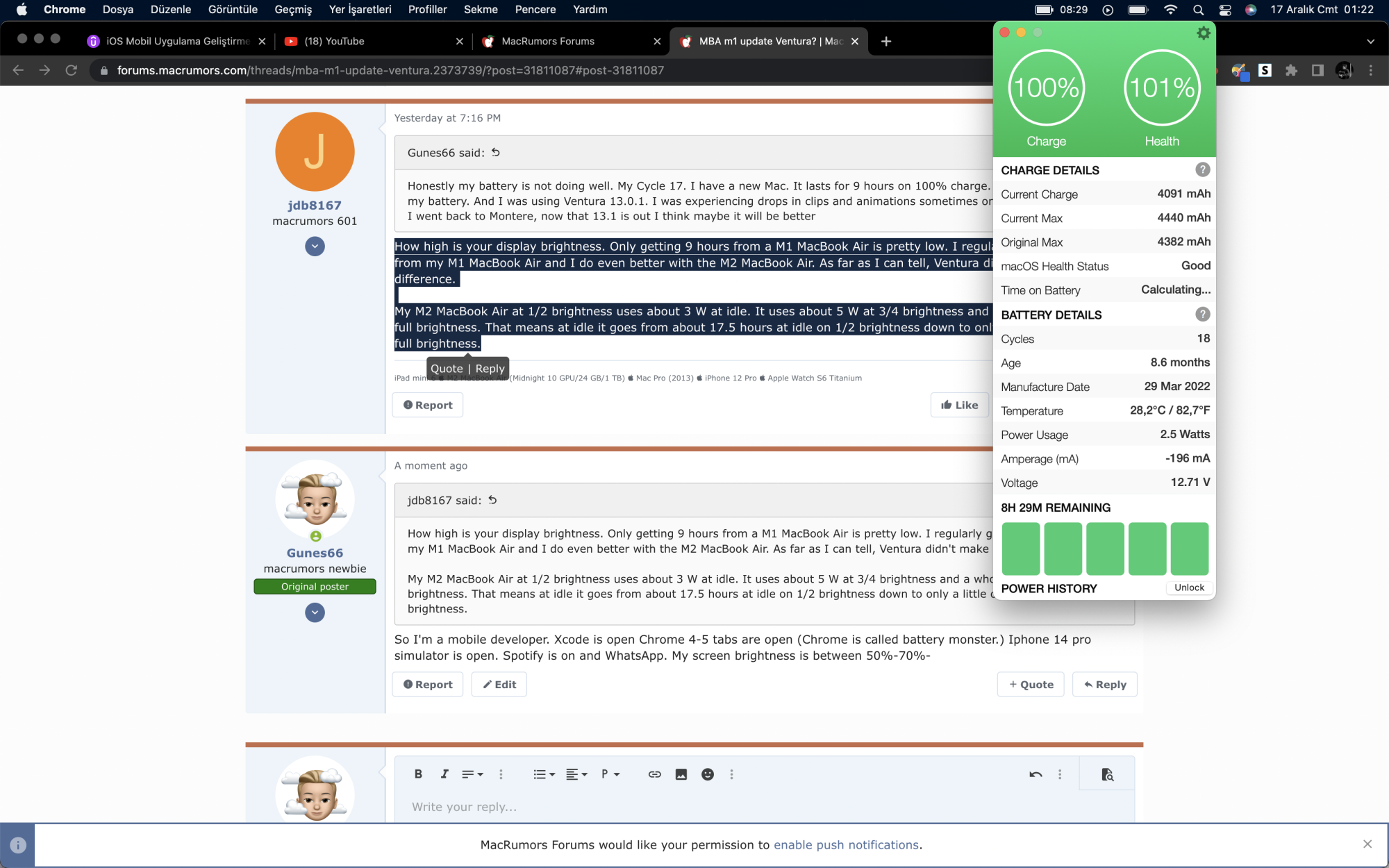Open Gunes66 profile link
Viewport: 1389px width, 868px height.
tap(315, 553)
